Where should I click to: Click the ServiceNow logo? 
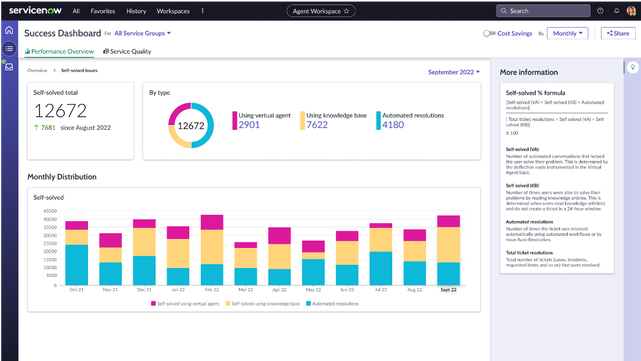pos(35,10)
